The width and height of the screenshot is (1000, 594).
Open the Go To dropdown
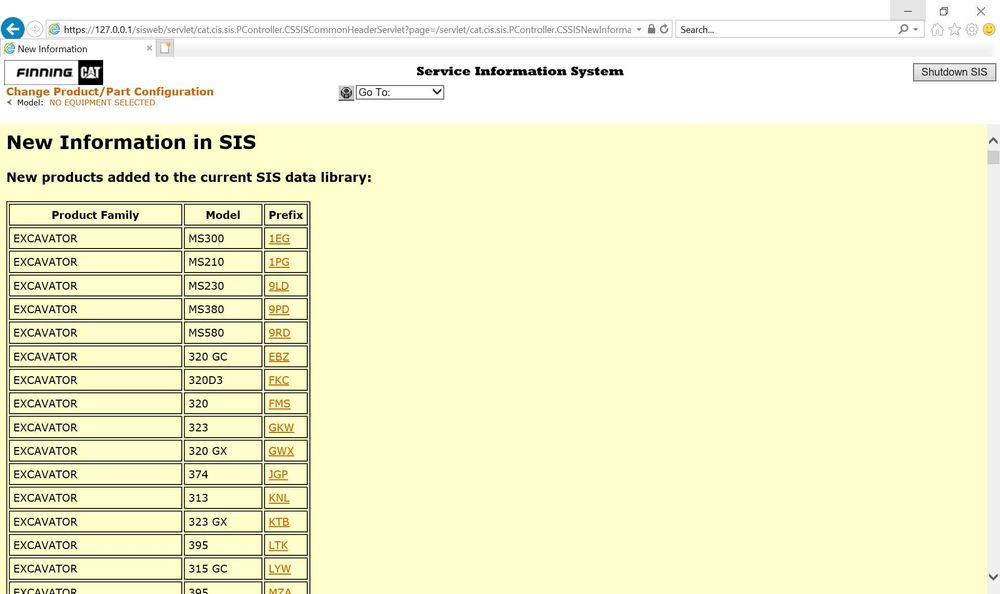click(x=400, y=93)
